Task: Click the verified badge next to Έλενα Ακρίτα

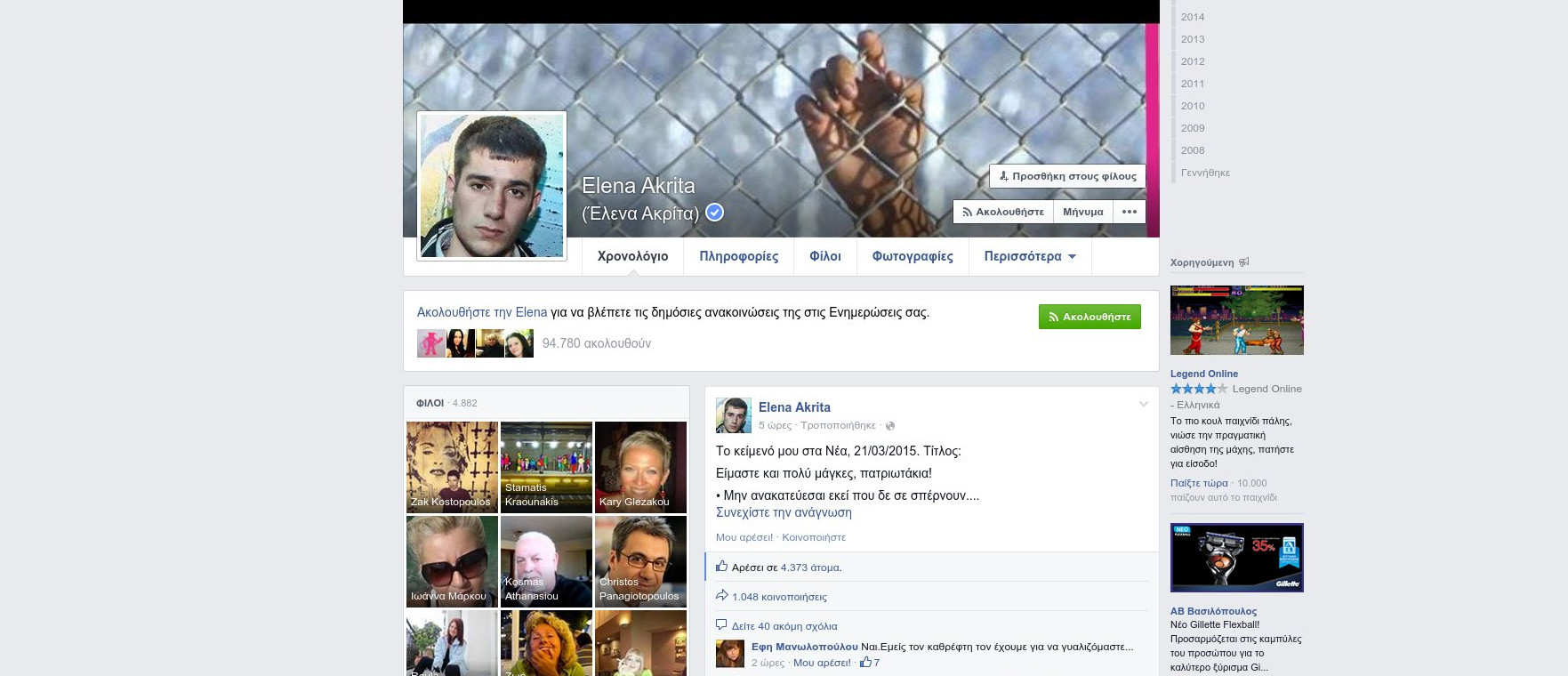Action: click(714, 213)
